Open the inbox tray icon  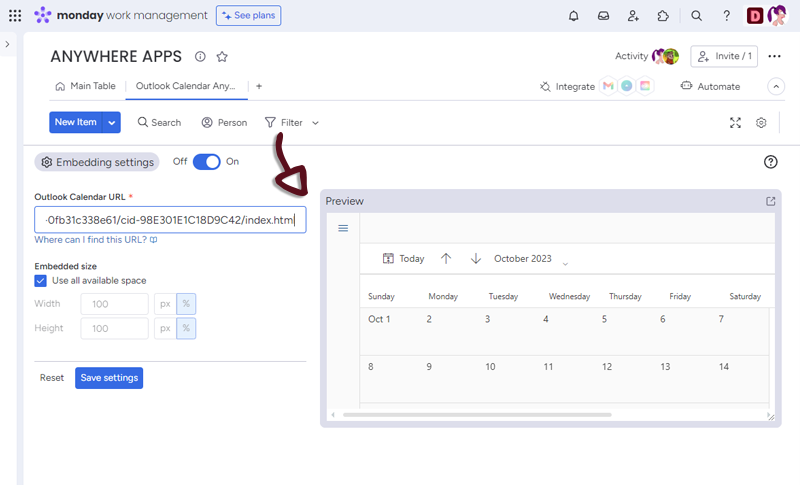(x=603, y=16)
